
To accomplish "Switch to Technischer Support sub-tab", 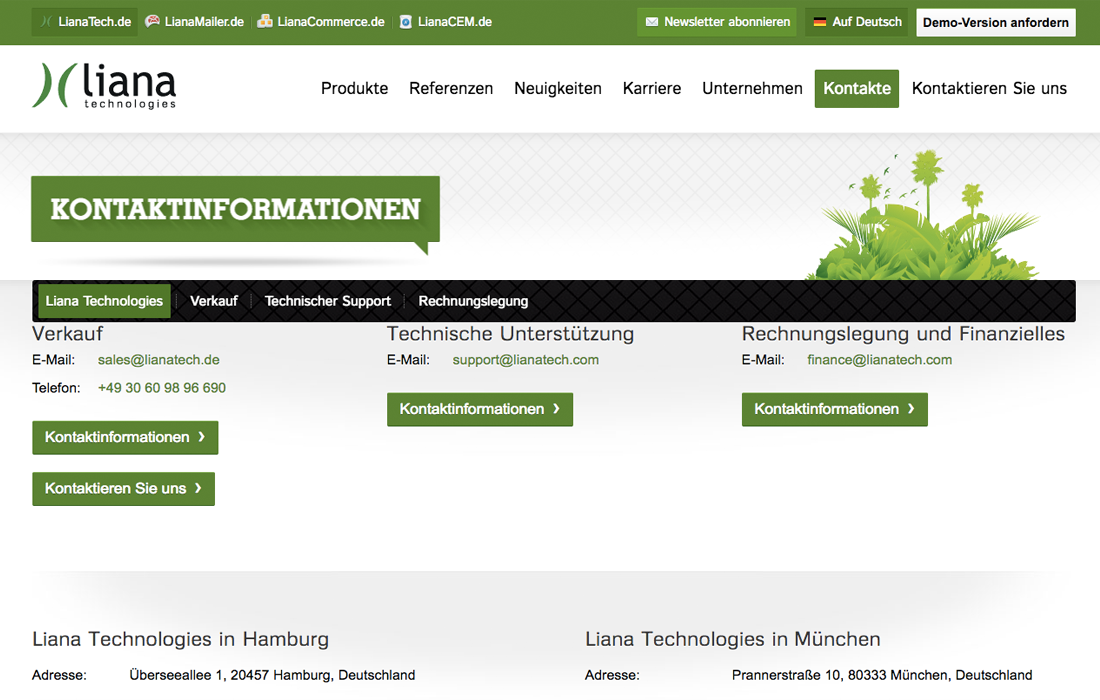I will click(x=328, y=301).
